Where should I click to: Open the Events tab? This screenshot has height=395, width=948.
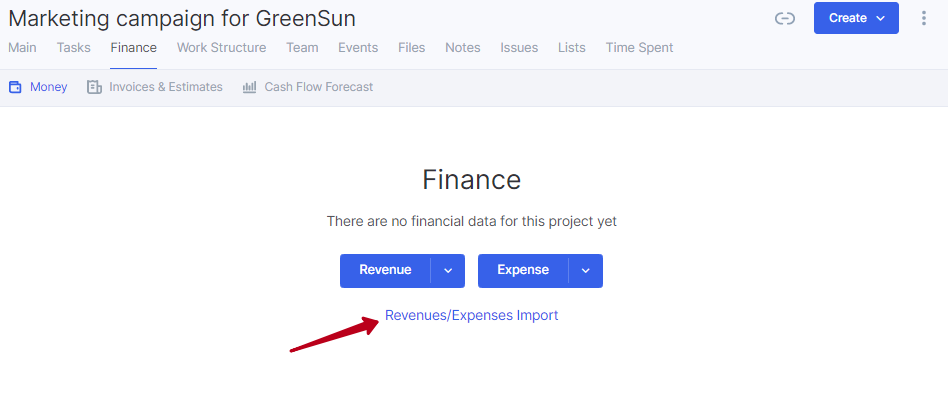(x=358, y=48)
